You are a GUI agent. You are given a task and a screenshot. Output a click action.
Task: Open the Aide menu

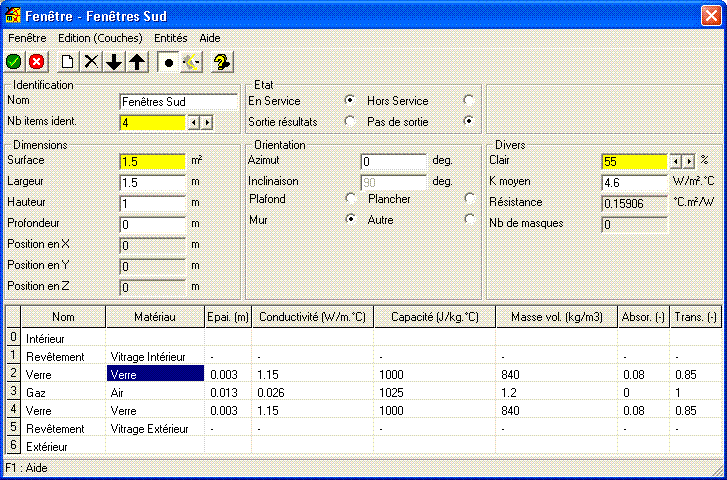click(210, 38)
